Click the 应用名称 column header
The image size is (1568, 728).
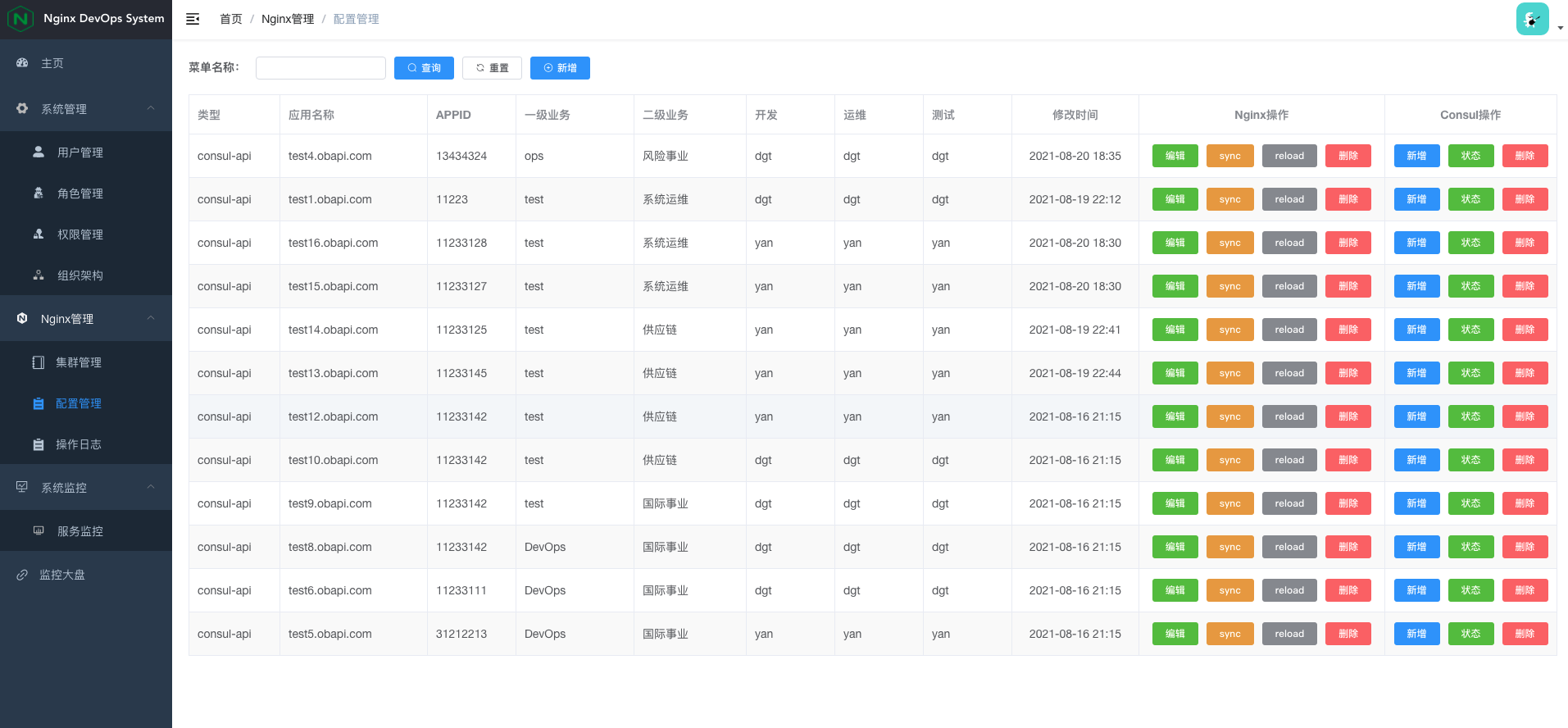[x=311, y=115]
